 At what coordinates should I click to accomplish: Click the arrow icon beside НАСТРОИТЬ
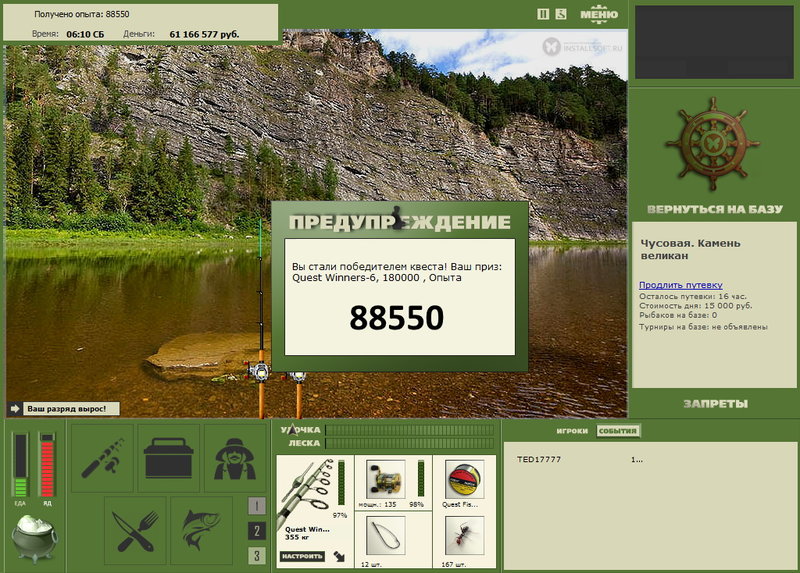(339, 556)
